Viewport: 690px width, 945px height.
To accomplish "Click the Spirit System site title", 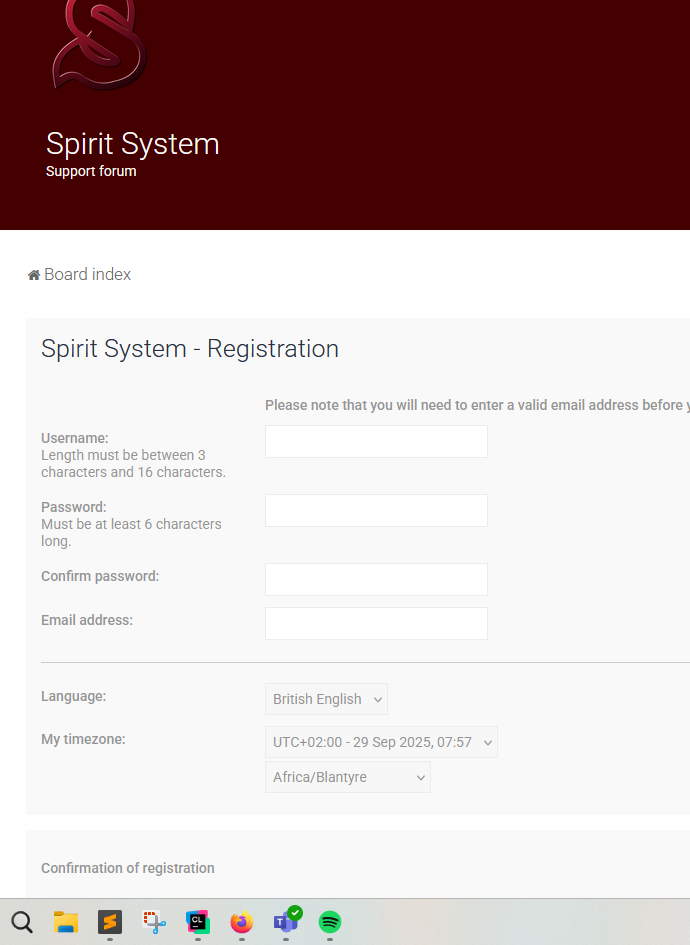I will click(x=132, y=144).
